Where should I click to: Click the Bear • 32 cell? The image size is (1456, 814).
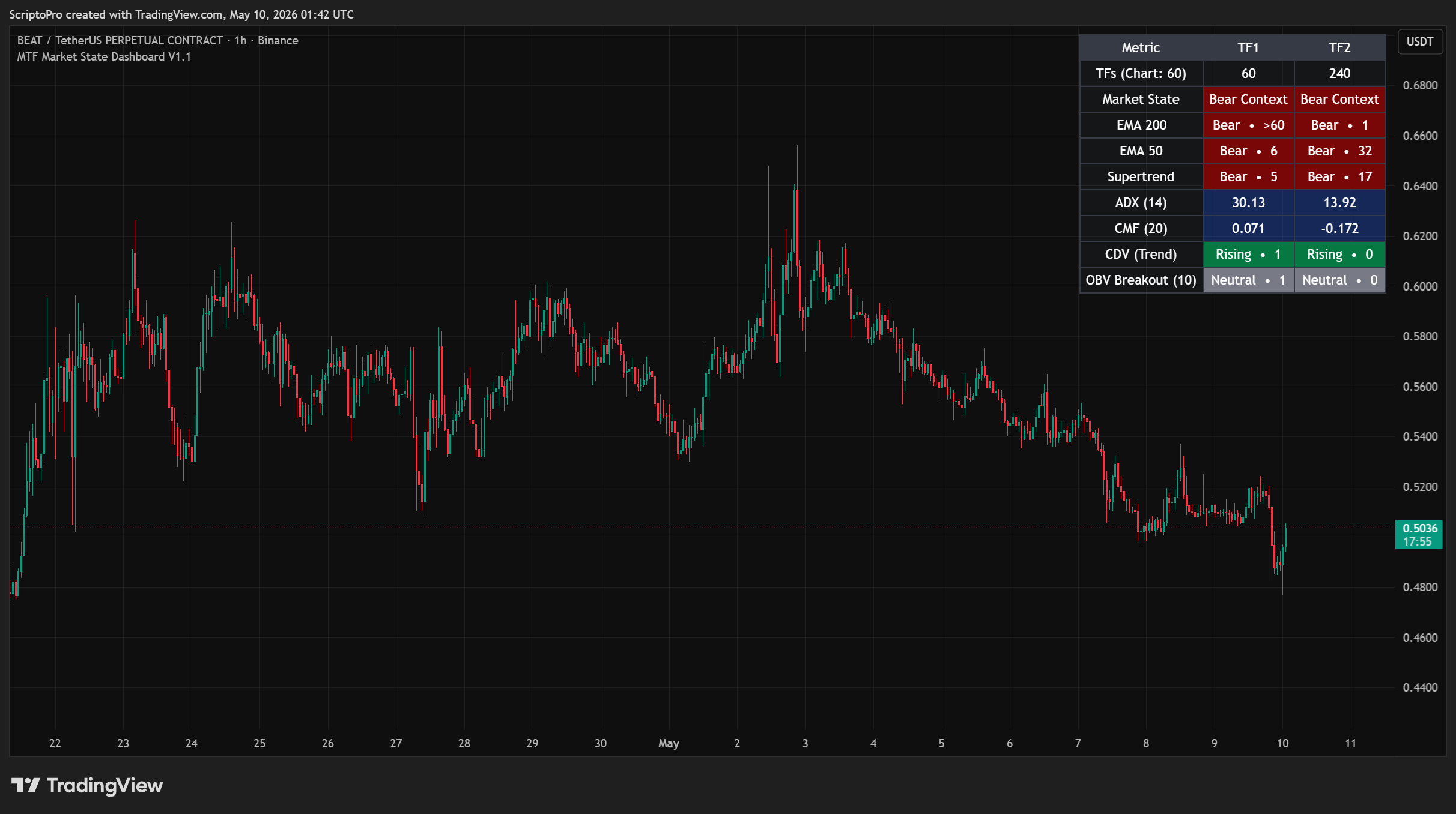click(1339, 151)
